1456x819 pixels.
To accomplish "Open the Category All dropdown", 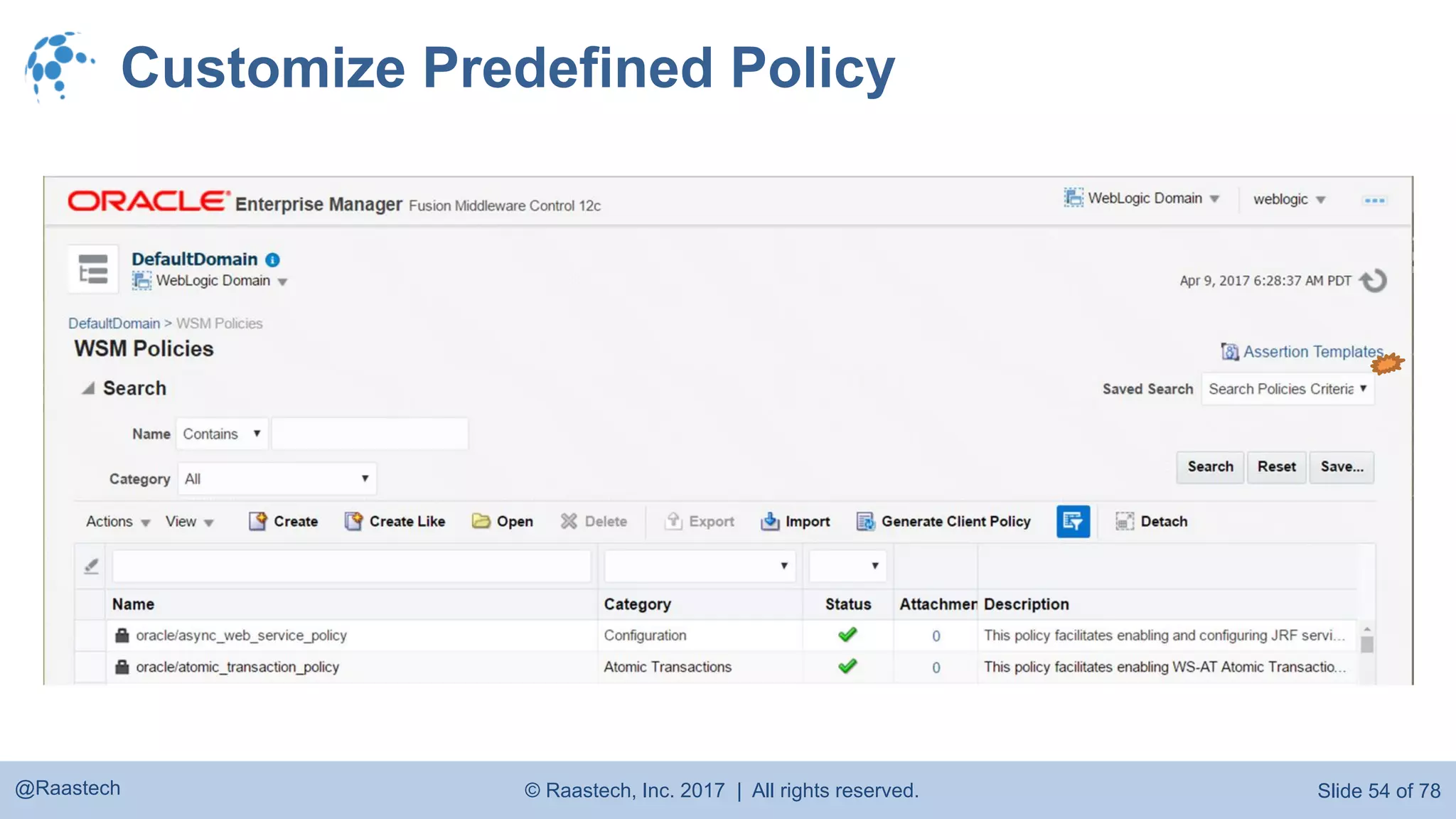I will point(277,479).
